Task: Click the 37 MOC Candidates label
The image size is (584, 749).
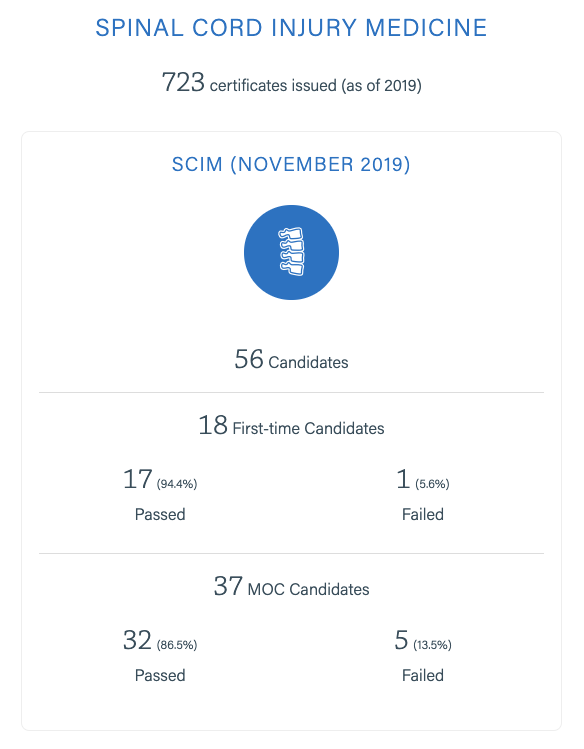Action: [x=291, y=587]
